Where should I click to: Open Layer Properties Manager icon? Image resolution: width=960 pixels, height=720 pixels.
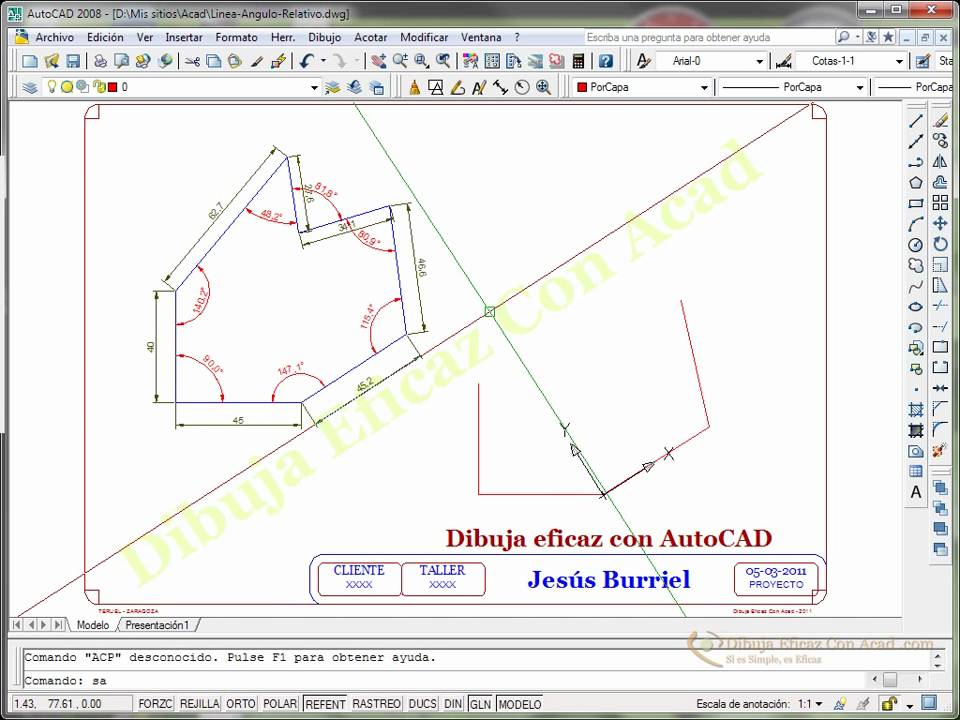(x=29, y=88)
